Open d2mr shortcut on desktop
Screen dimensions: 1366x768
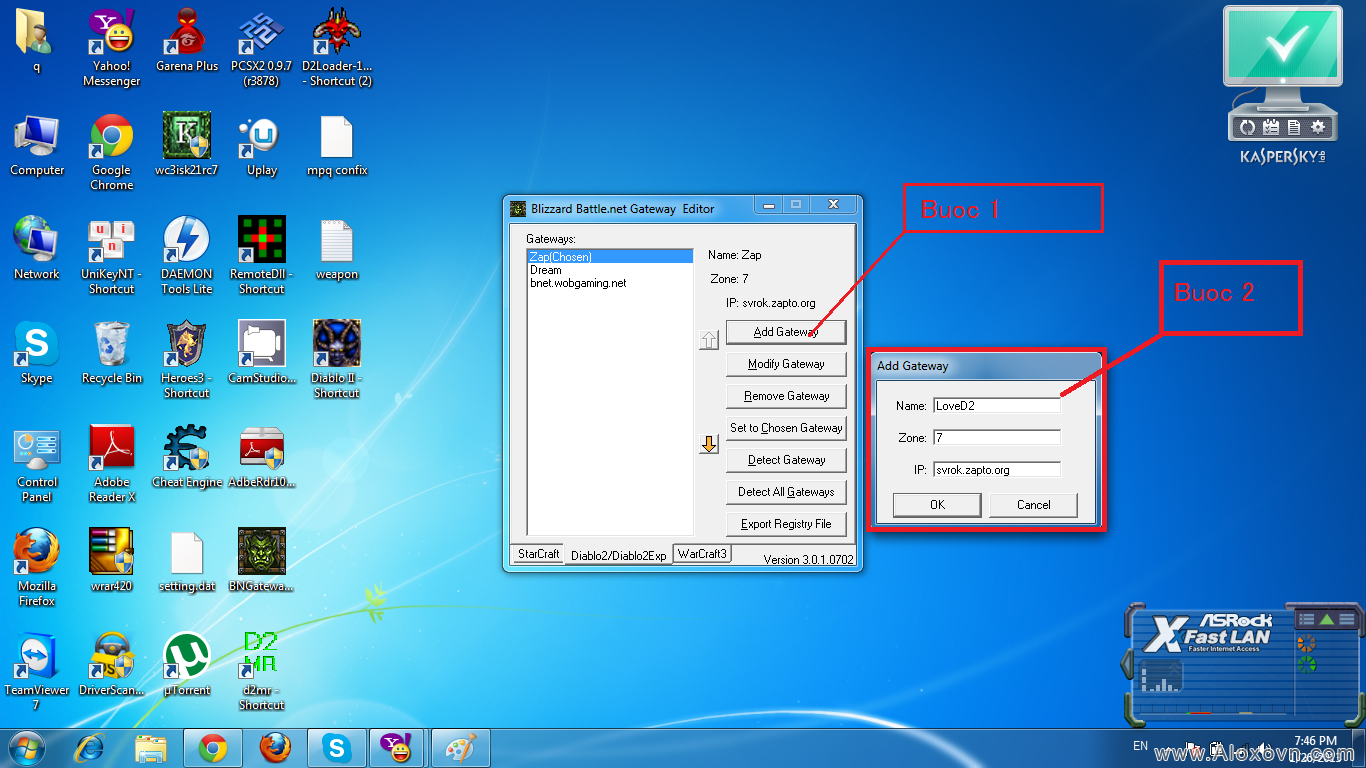[x=261, y=672]
